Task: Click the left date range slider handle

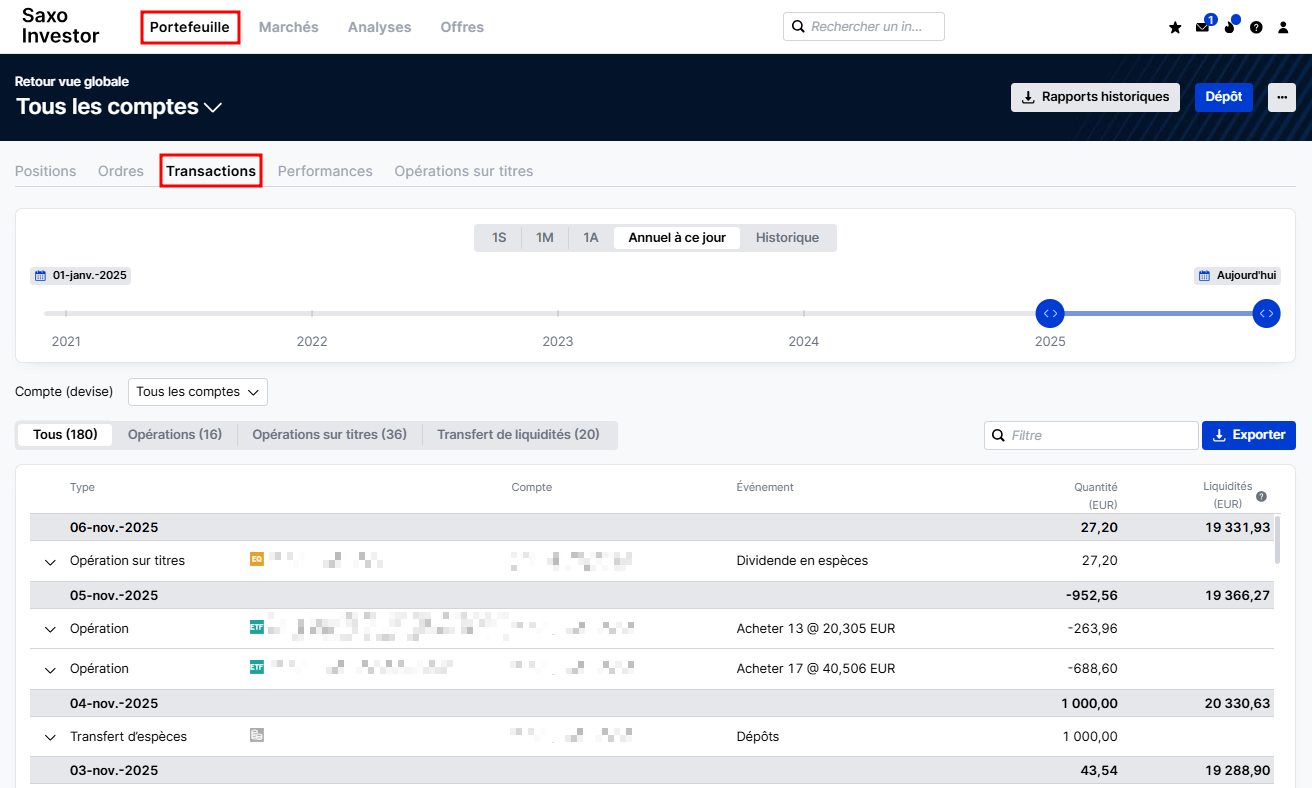Action: point(1049,313)
